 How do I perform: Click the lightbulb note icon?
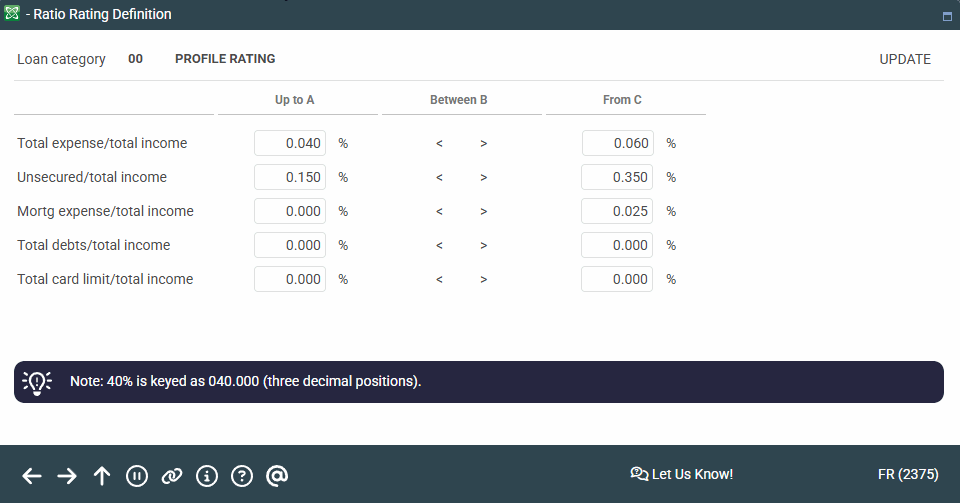[37, 382]
